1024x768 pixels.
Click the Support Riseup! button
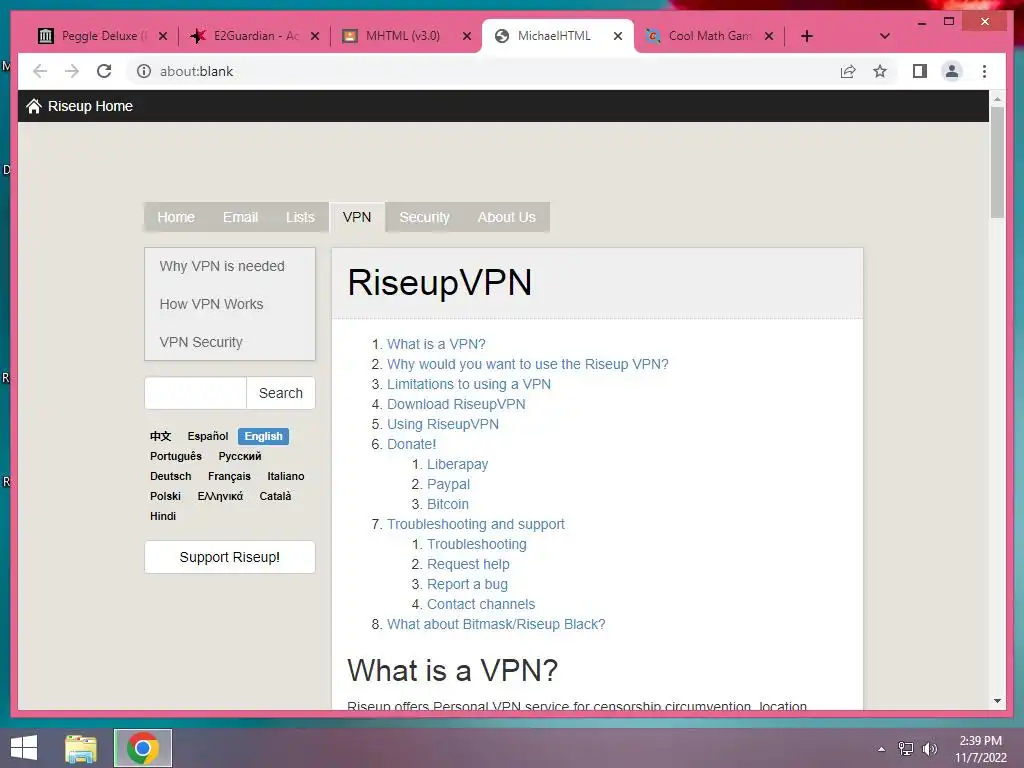tap(230, 557)
